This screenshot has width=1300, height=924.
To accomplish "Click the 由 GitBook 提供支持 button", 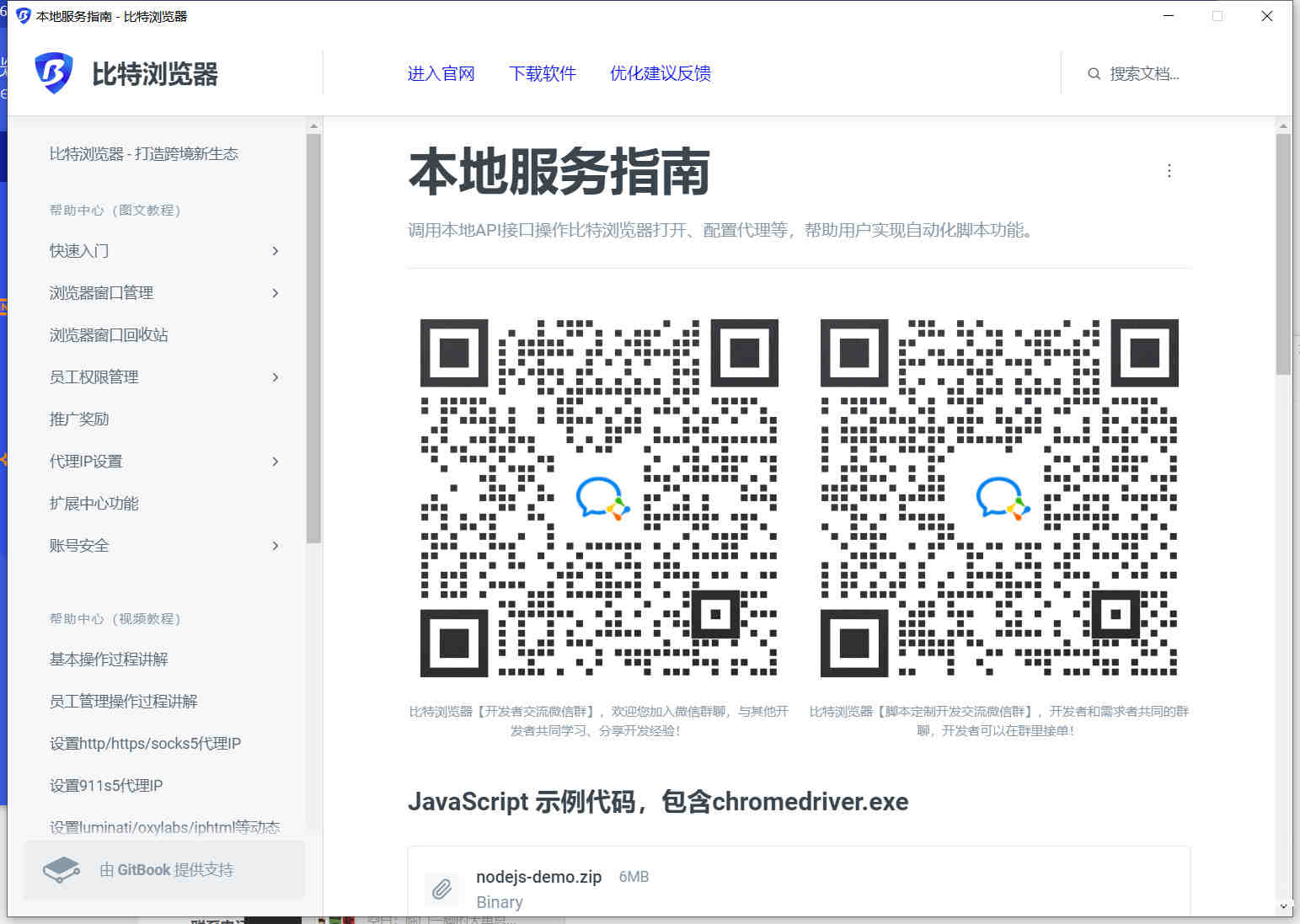I will coord(164,869).
